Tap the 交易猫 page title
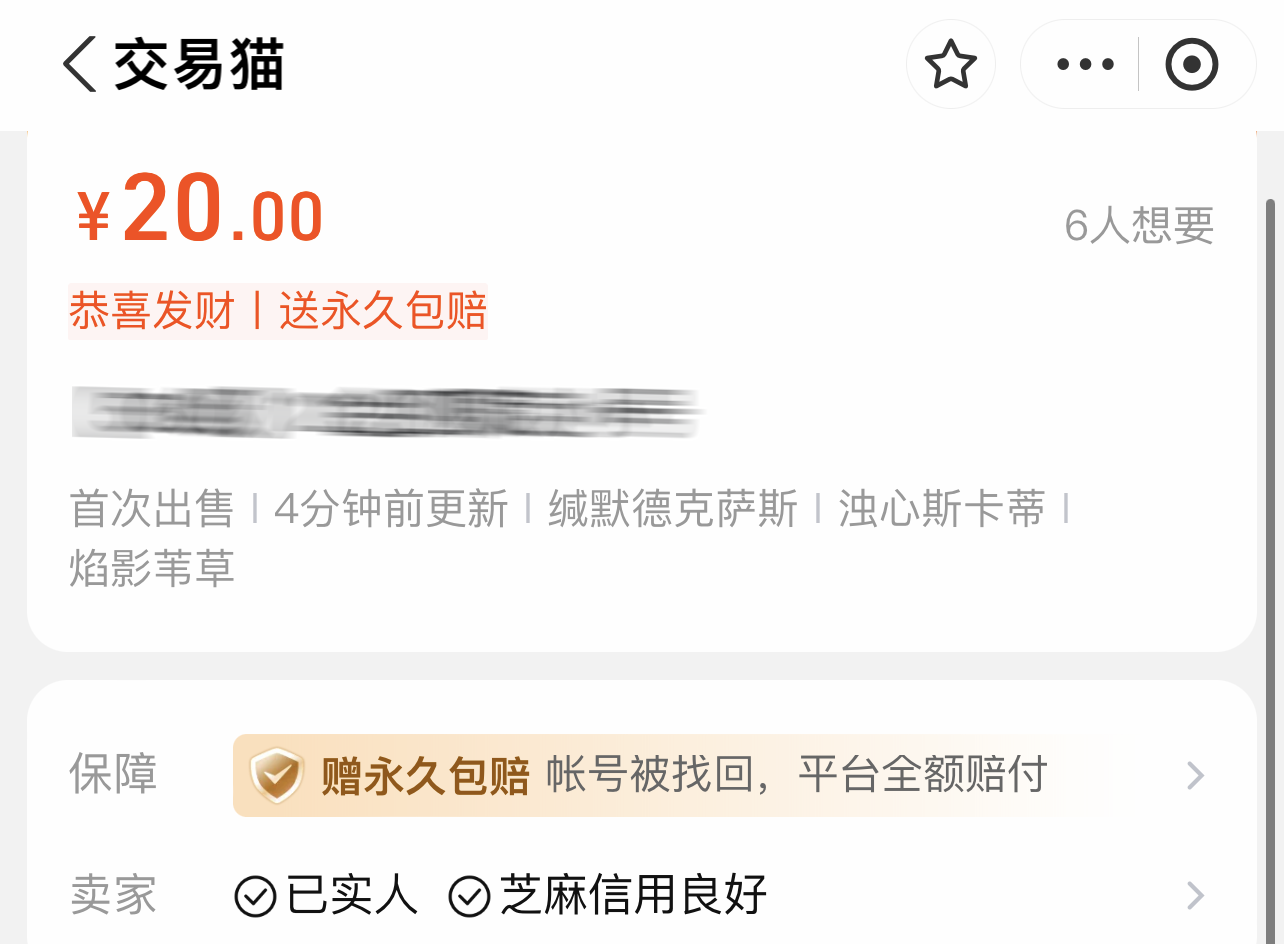This screenshot has width=1284, height=944. [x=199, y=65]
